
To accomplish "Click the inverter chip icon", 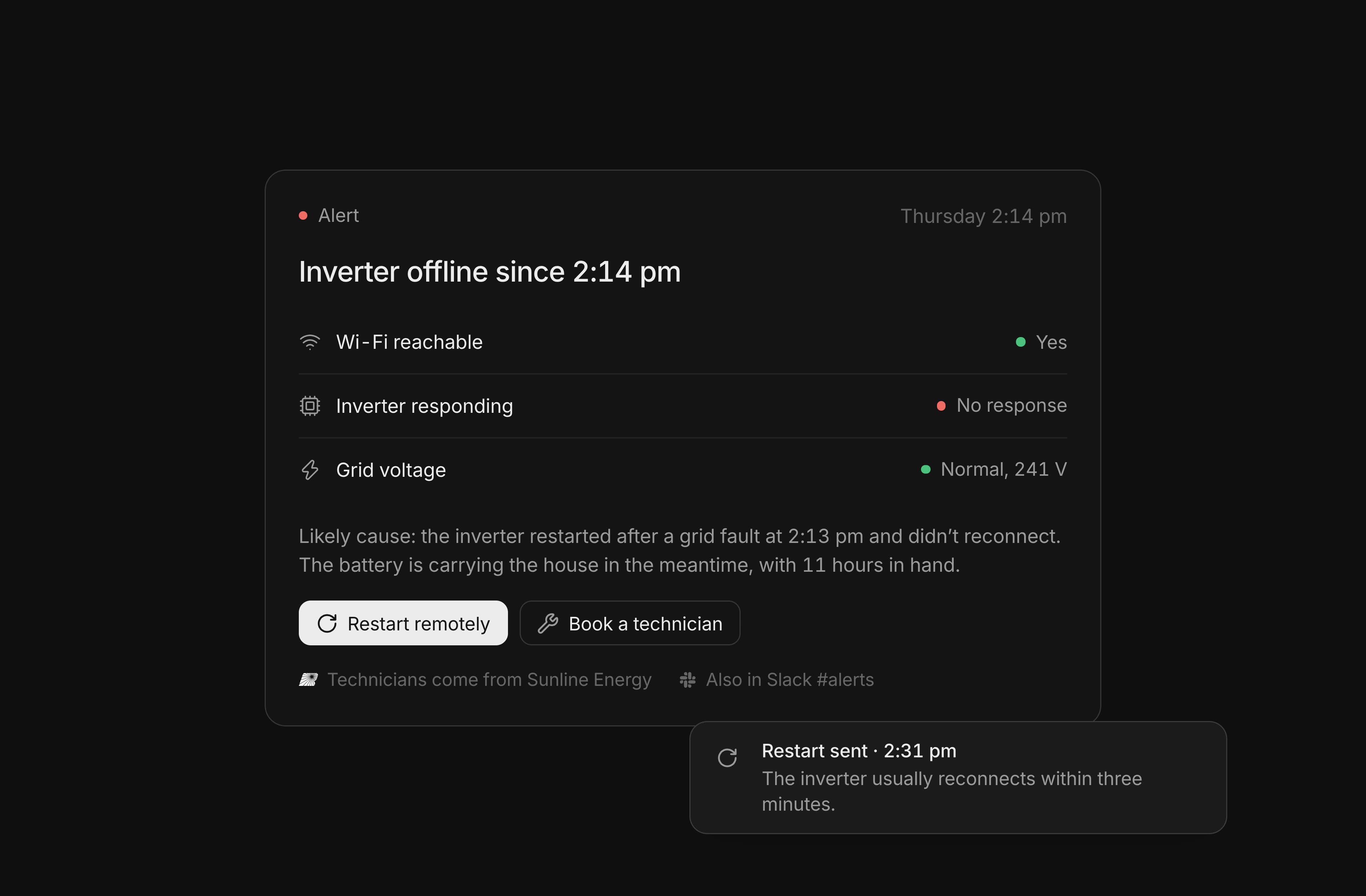I will point(310,406).
